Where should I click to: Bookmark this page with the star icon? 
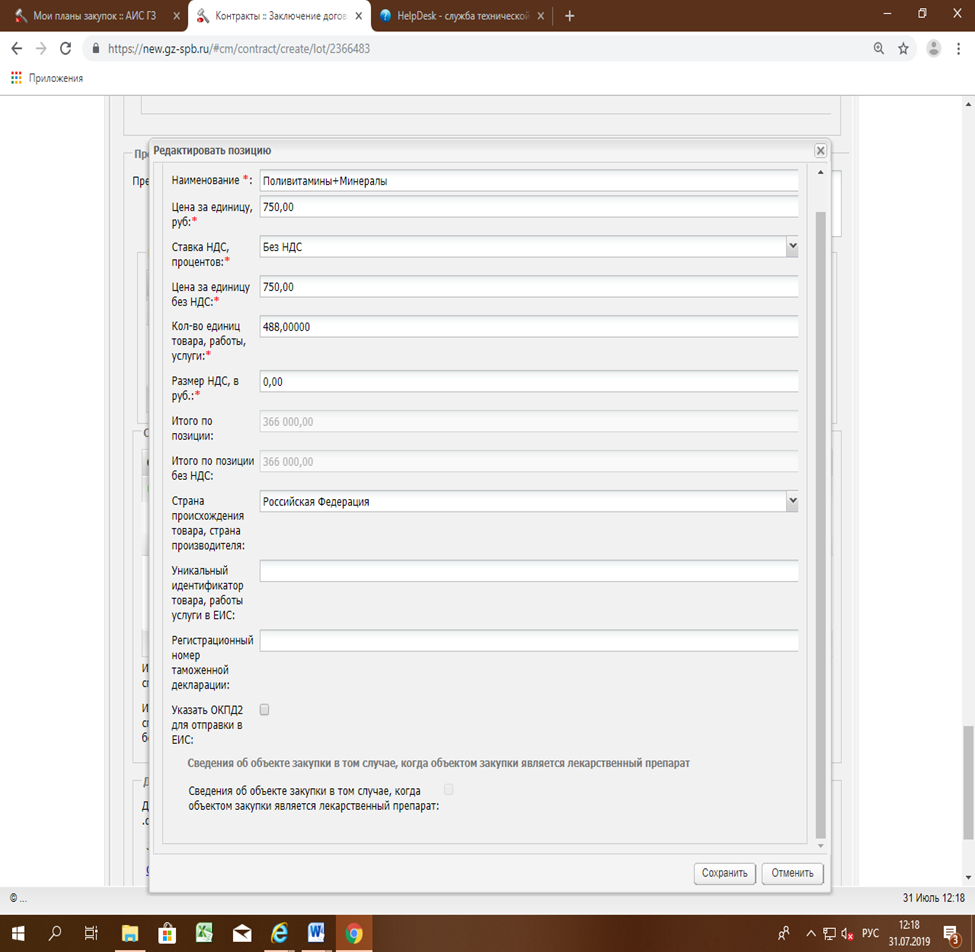pyautogui.click(x=903, y=49)
